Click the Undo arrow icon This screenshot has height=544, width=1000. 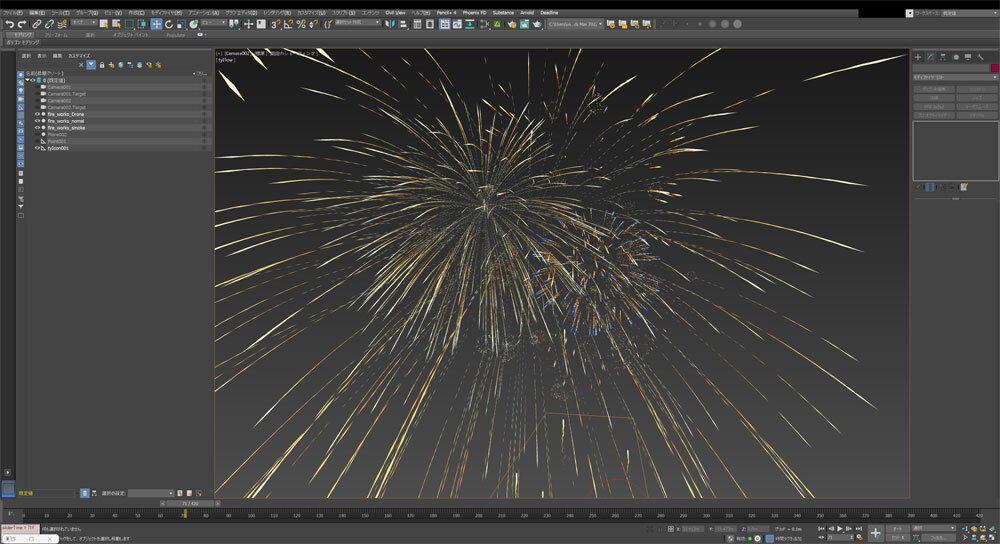coord(9,23)
